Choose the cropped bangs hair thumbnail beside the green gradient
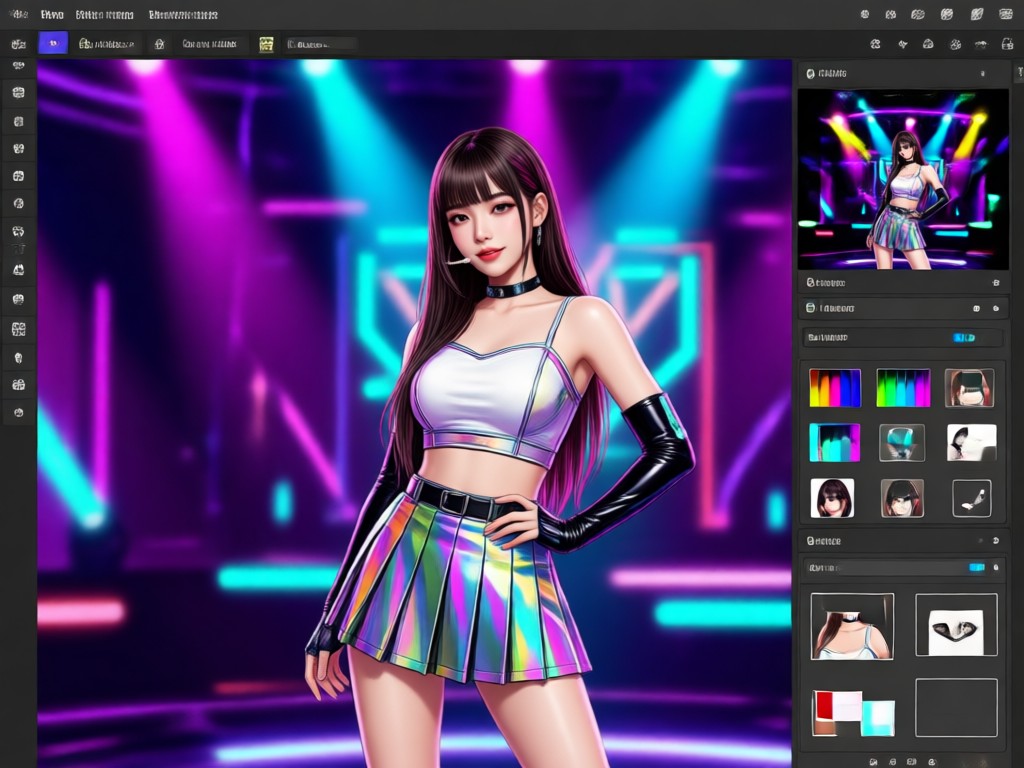The width and height of the screenshot is (1024, 768). coord(969,387)
